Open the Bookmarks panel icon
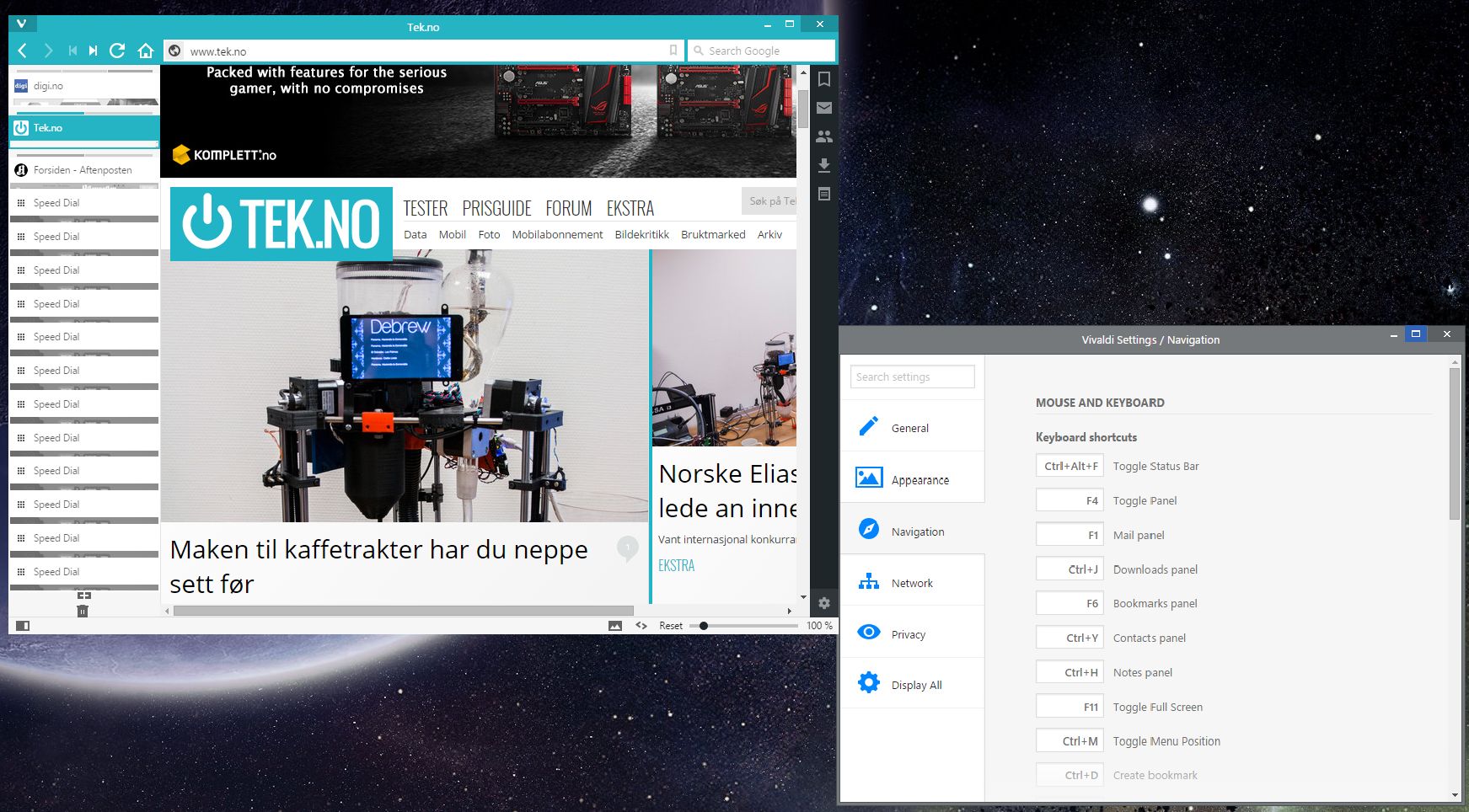 click(824, 79)
